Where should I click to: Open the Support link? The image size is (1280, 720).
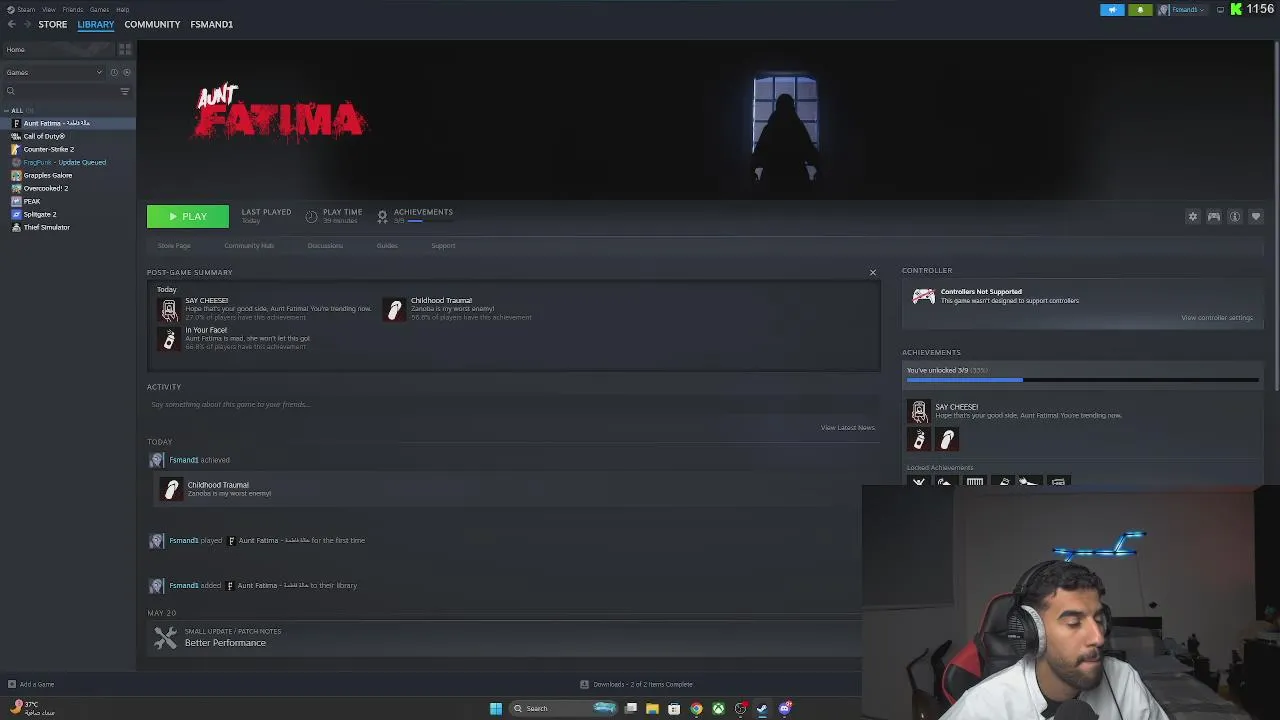coord(443,246)
